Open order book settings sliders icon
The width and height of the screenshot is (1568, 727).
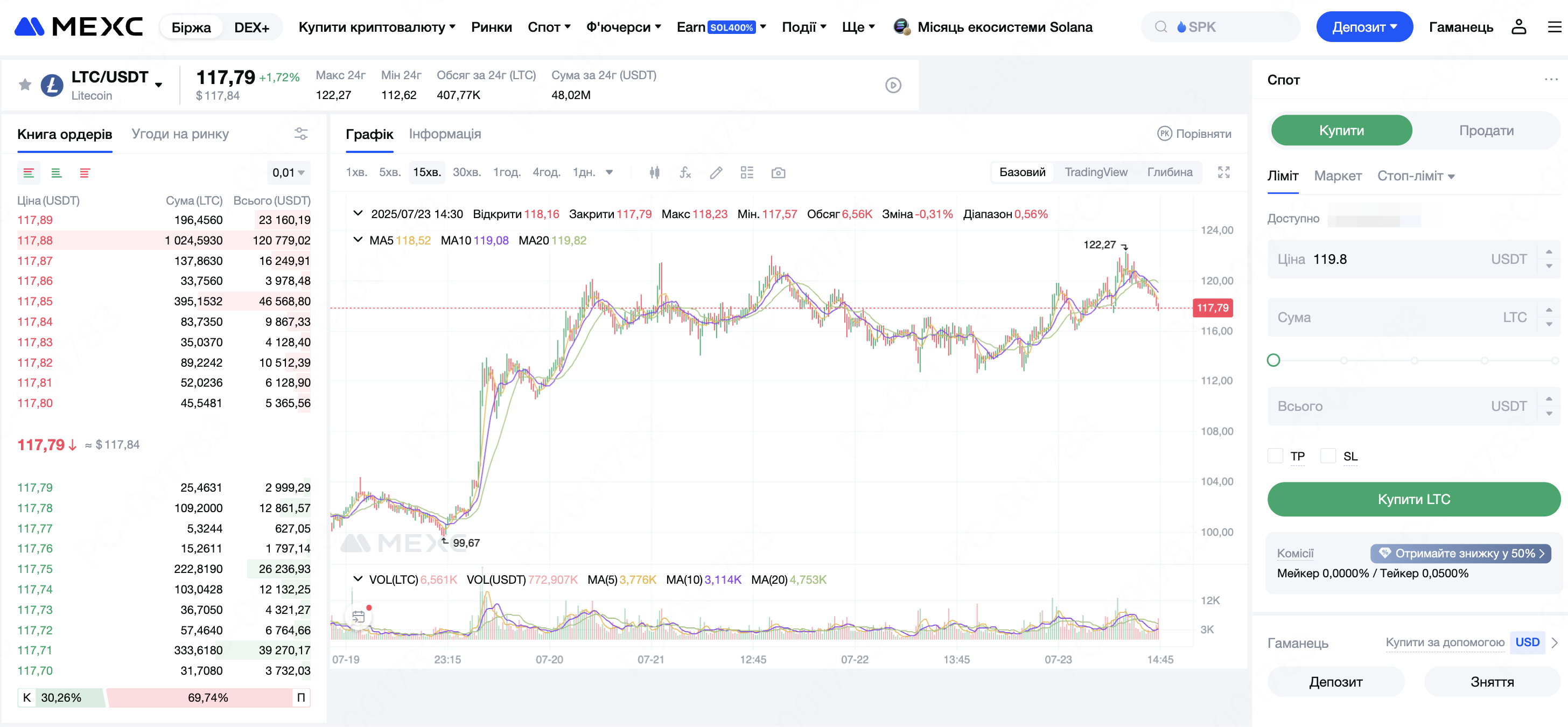click(x=300, y=134)
